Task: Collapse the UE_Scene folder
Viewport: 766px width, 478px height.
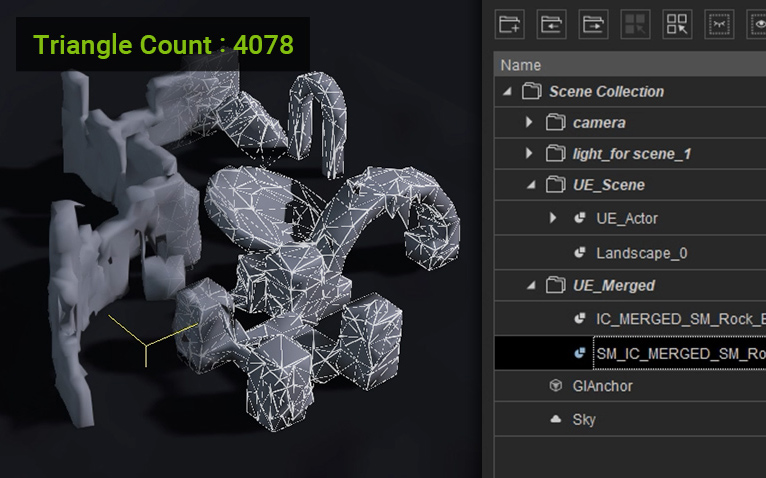Action: tap(529, 185)
